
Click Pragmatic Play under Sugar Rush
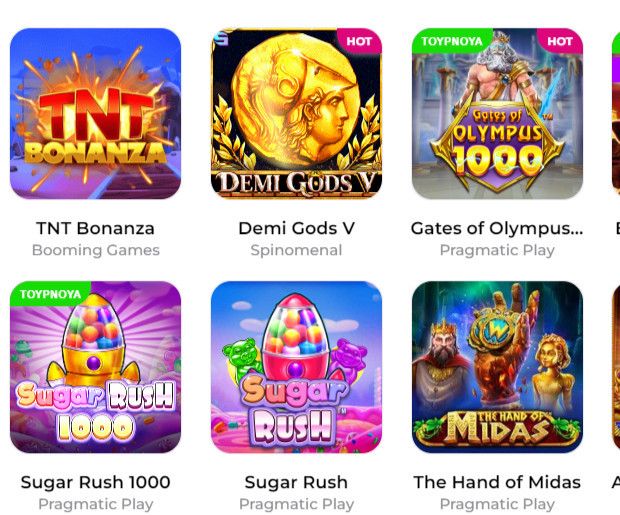click(296, 504)
